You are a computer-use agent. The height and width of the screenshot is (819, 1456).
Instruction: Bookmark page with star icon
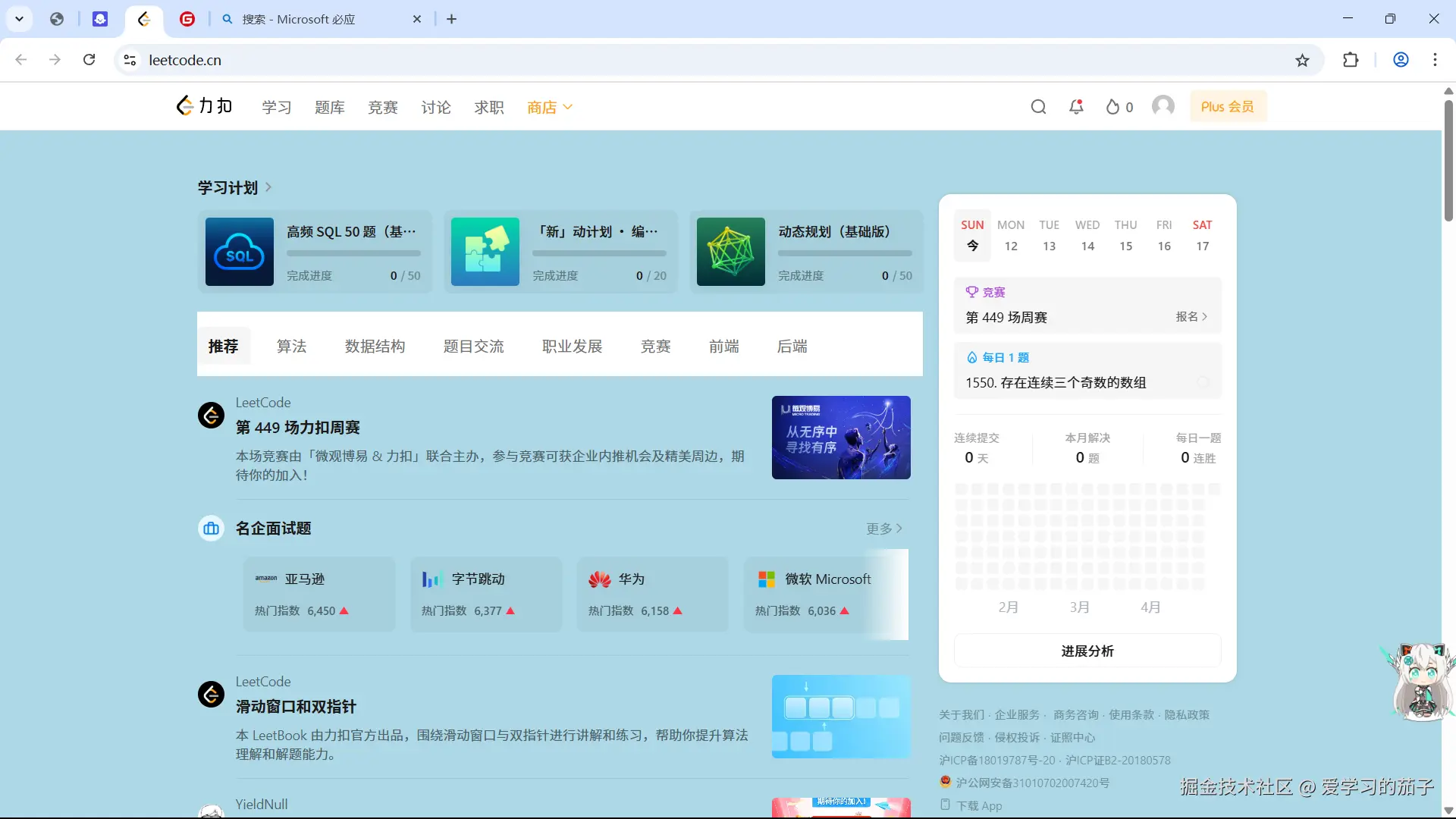pyautogui.click(x=1302, y=60)
